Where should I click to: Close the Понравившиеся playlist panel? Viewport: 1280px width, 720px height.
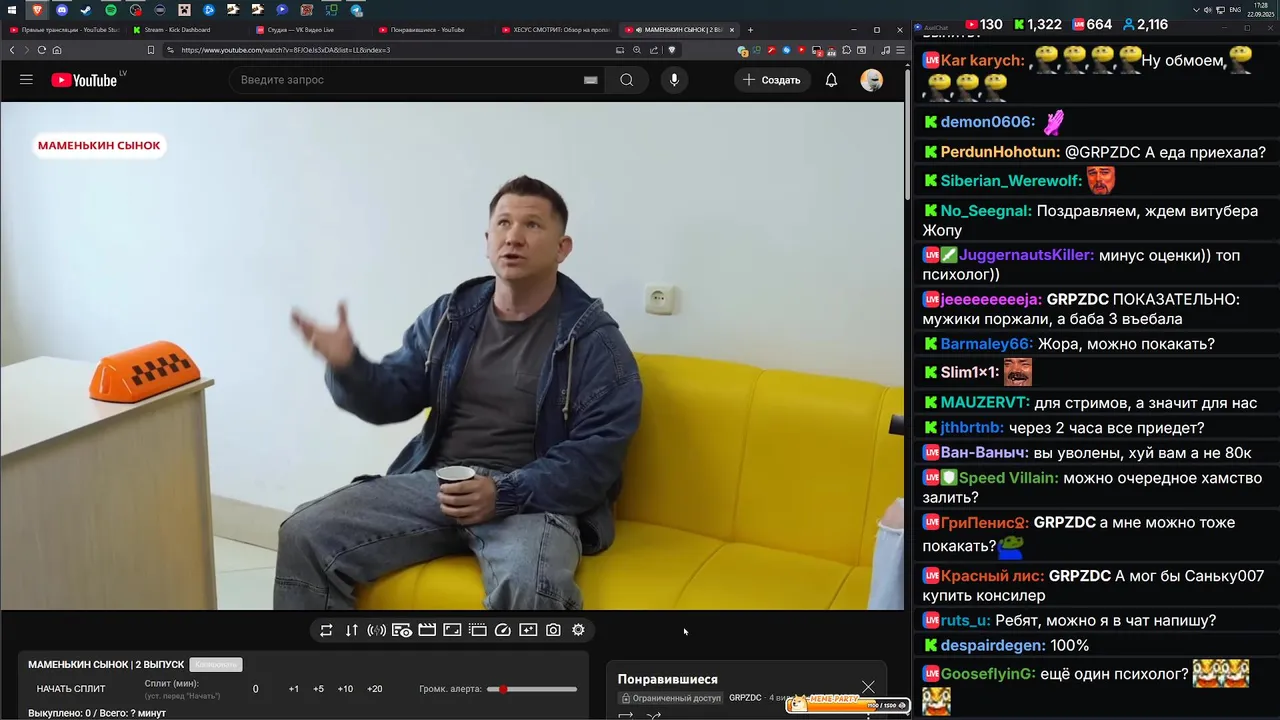coord(868,687)
